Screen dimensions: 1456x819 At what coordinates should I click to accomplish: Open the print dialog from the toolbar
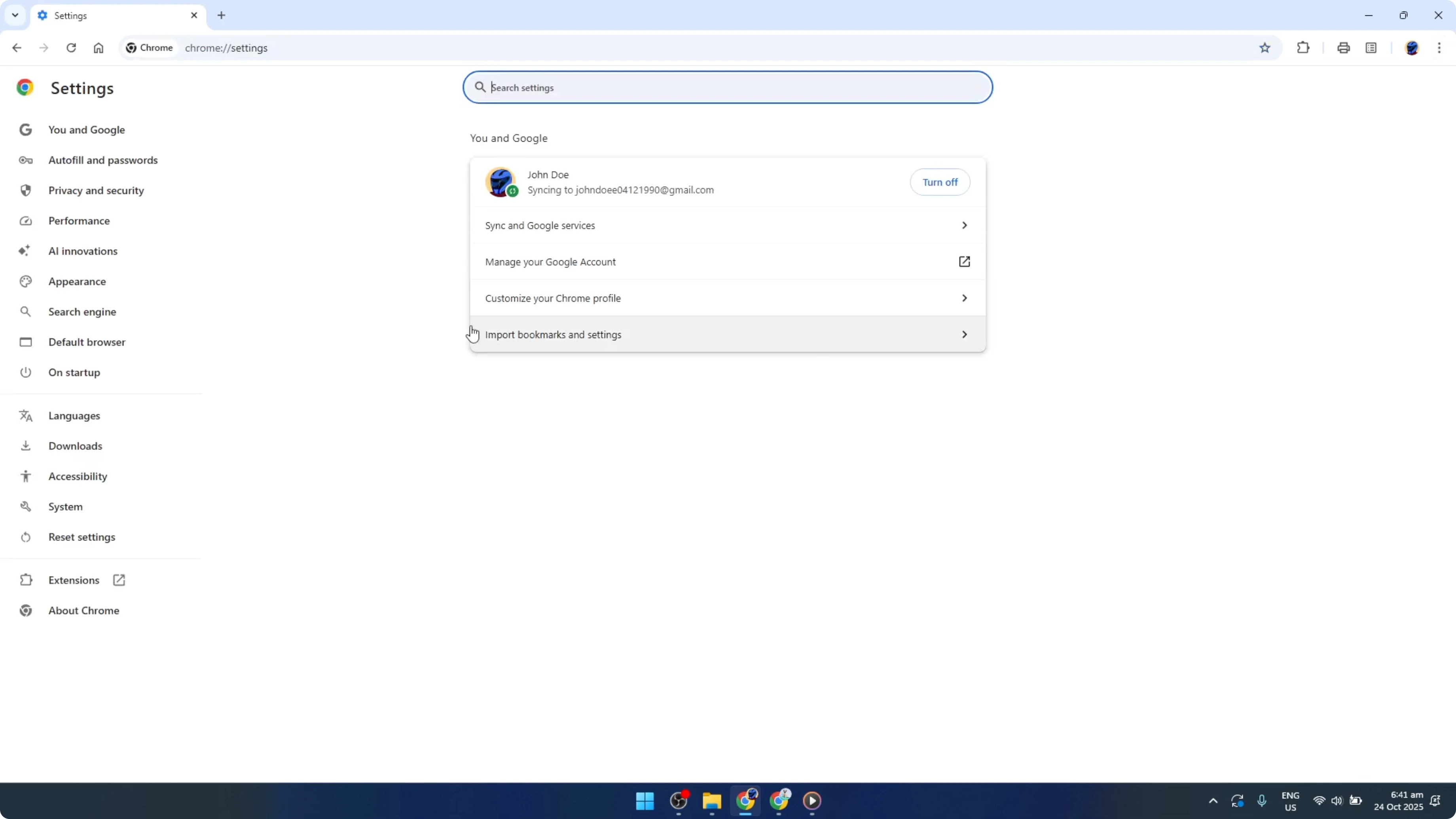tap(1344, 47)
